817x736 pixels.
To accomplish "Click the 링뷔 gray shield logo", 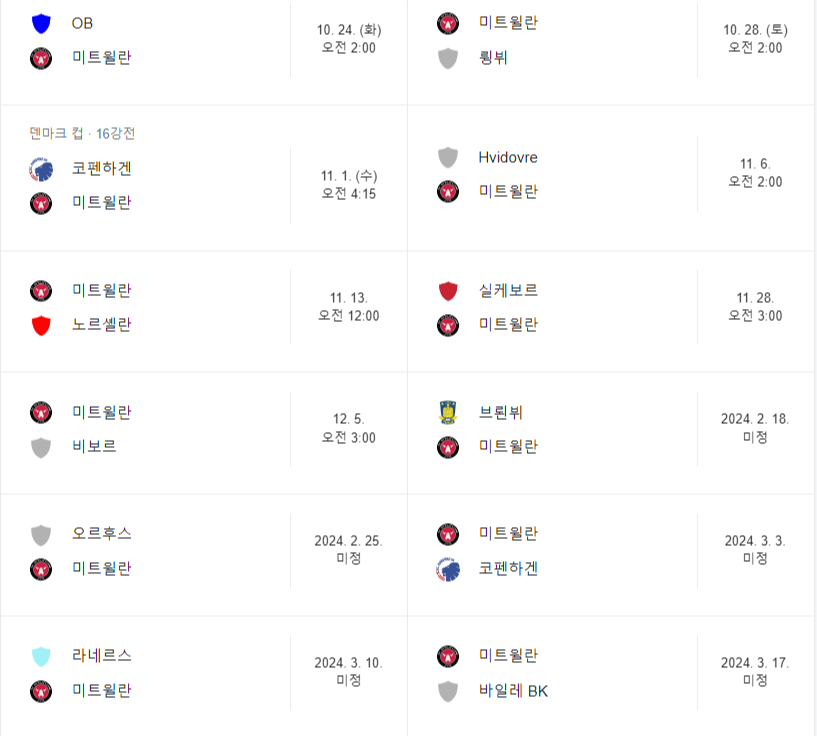I will click(x=447, y=57).
